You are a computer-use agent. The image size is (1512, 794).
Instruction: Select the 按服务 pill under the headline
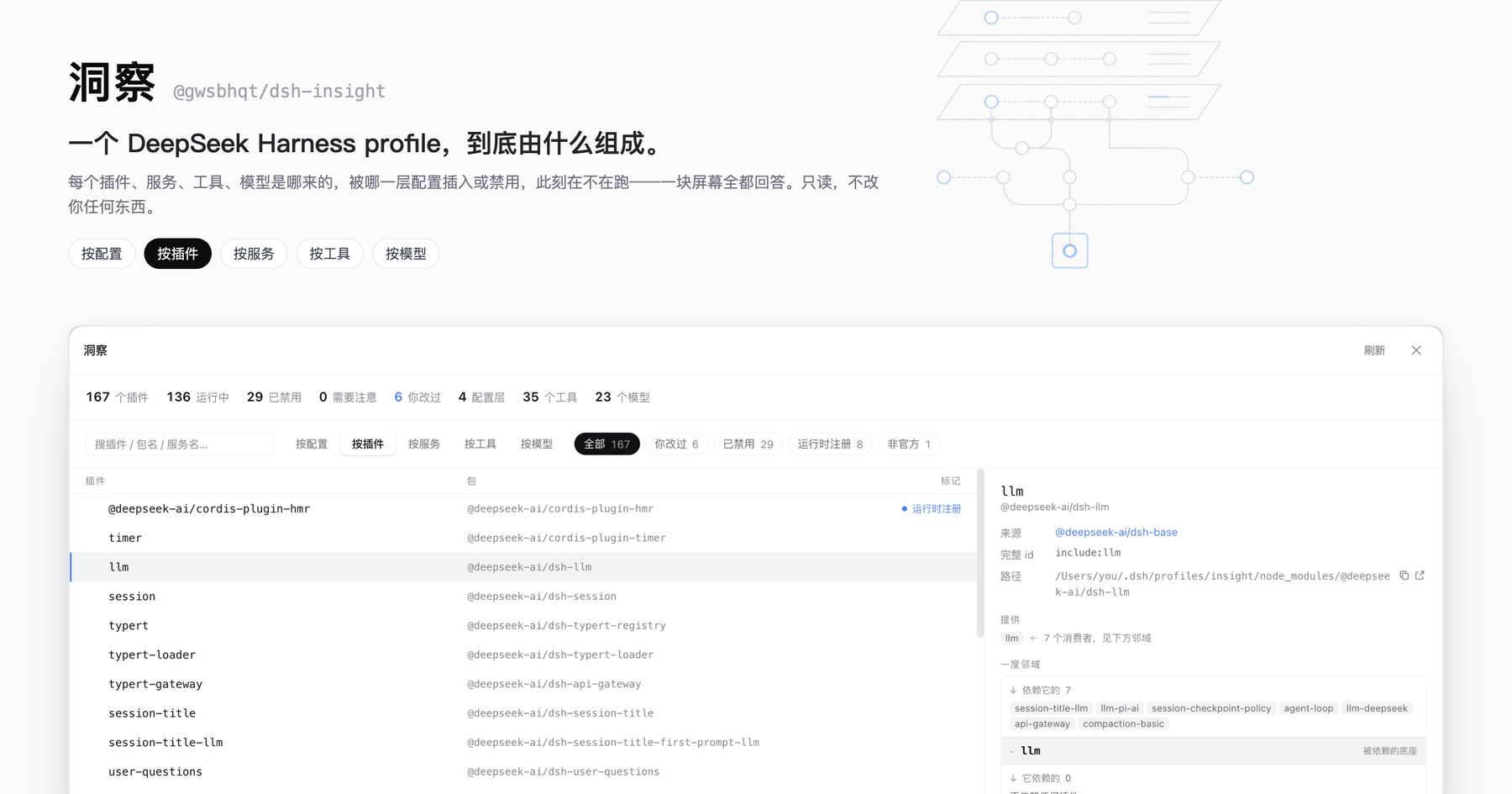pyautogui.click(x=254, y=254)
